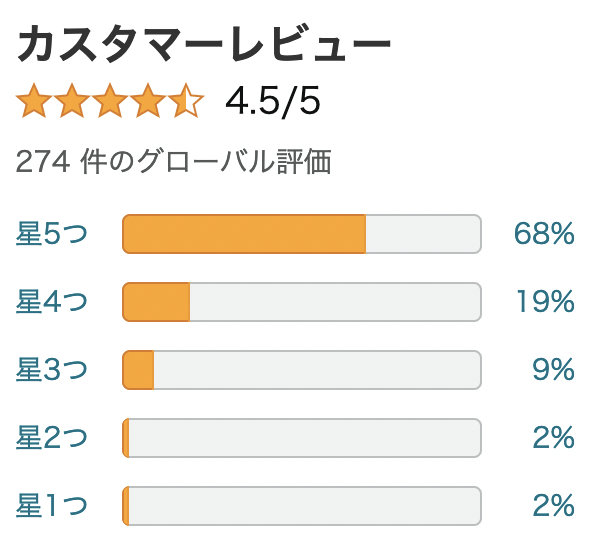This screenshot has width=590, height=548.
Task: Select the 9% percentage link
Action: (554, 370)
